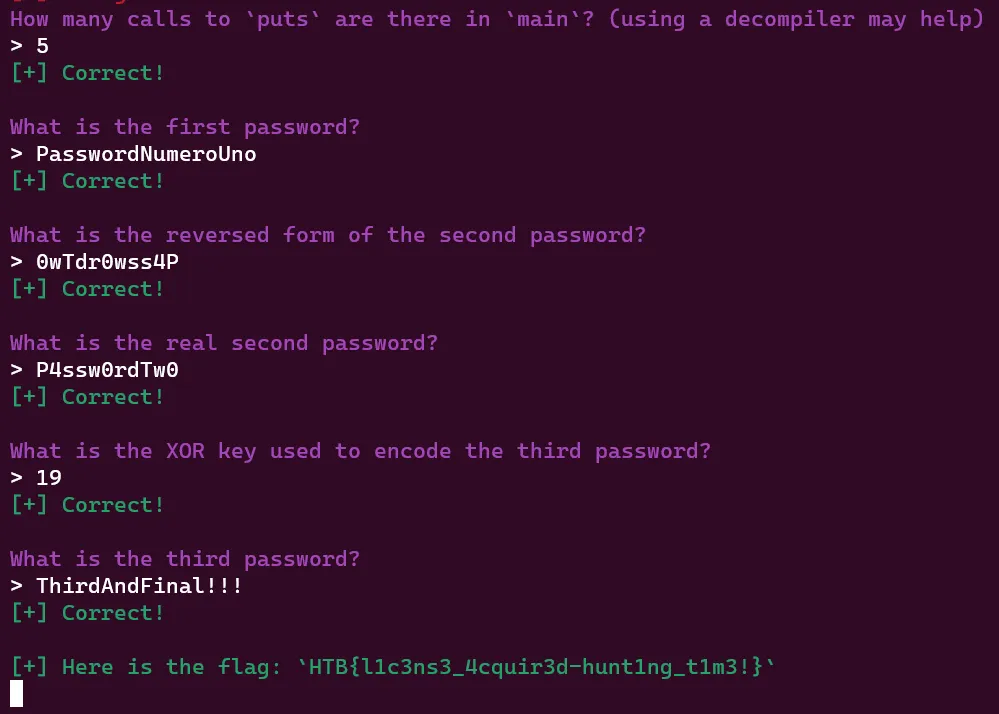
Task: Click the 'PasswordNumeroUno' answer text
Action: point(146,154)
